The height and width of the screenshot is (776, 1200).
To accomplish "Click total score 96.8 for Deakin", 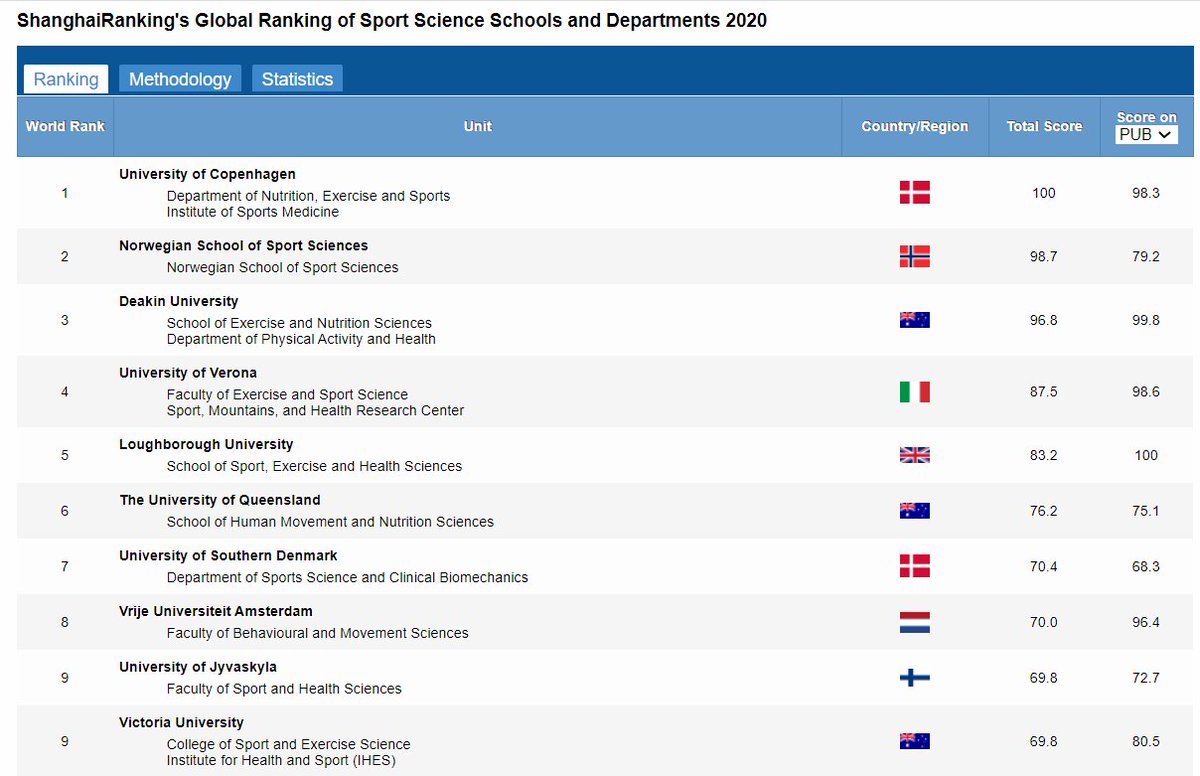I will coord(1044,320).
